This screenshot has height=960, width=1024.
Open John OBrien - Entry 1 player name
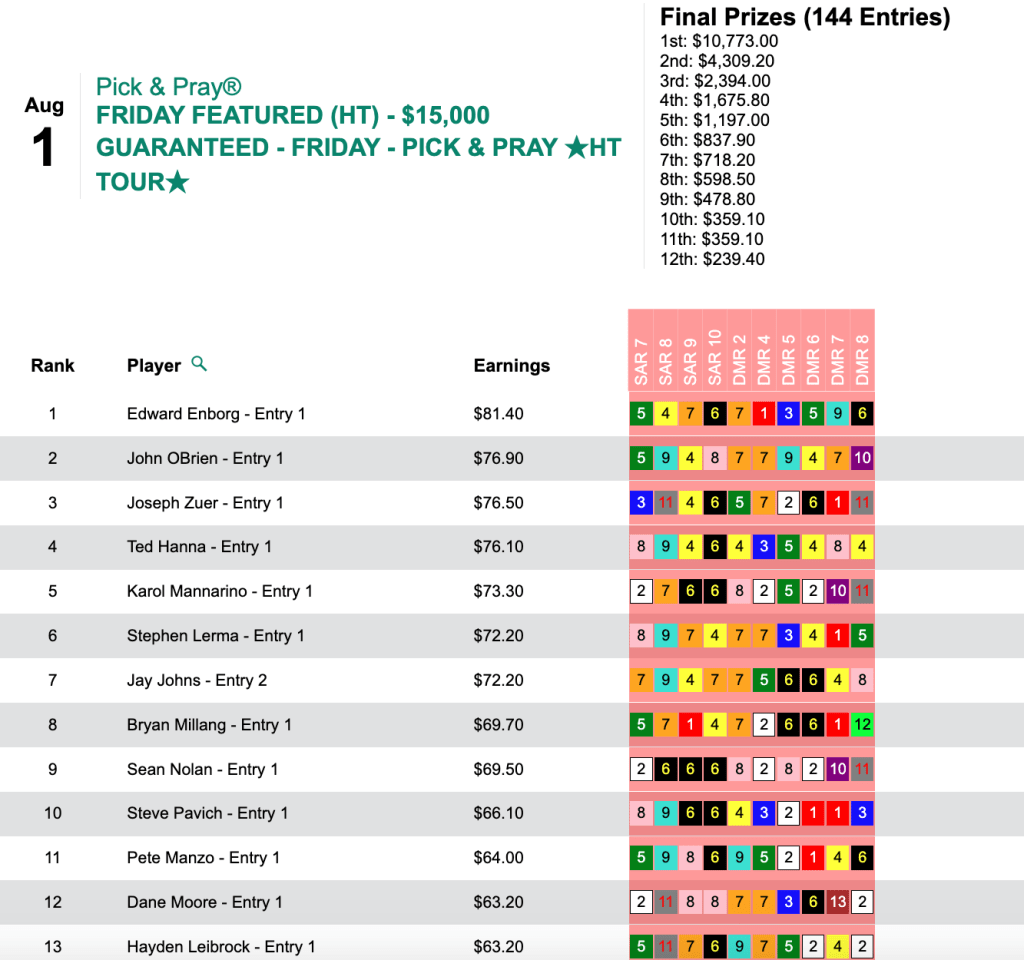tap(205, 458)
